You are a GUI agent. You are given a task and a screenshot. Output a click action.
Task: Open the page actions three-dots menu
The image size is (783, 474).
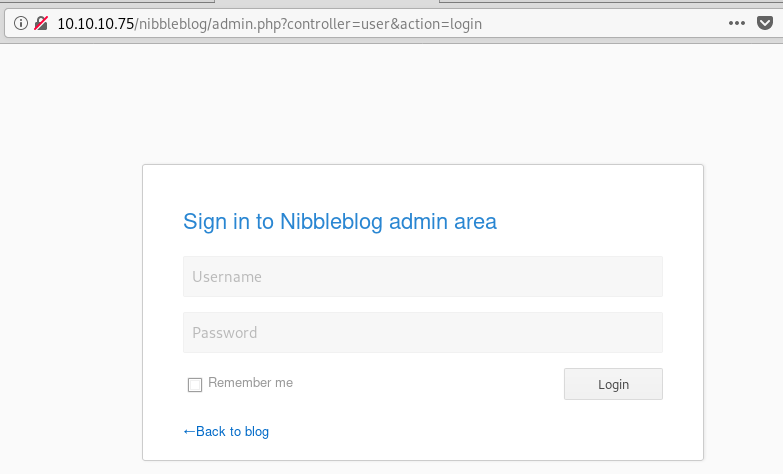click(x=737, y=23)
